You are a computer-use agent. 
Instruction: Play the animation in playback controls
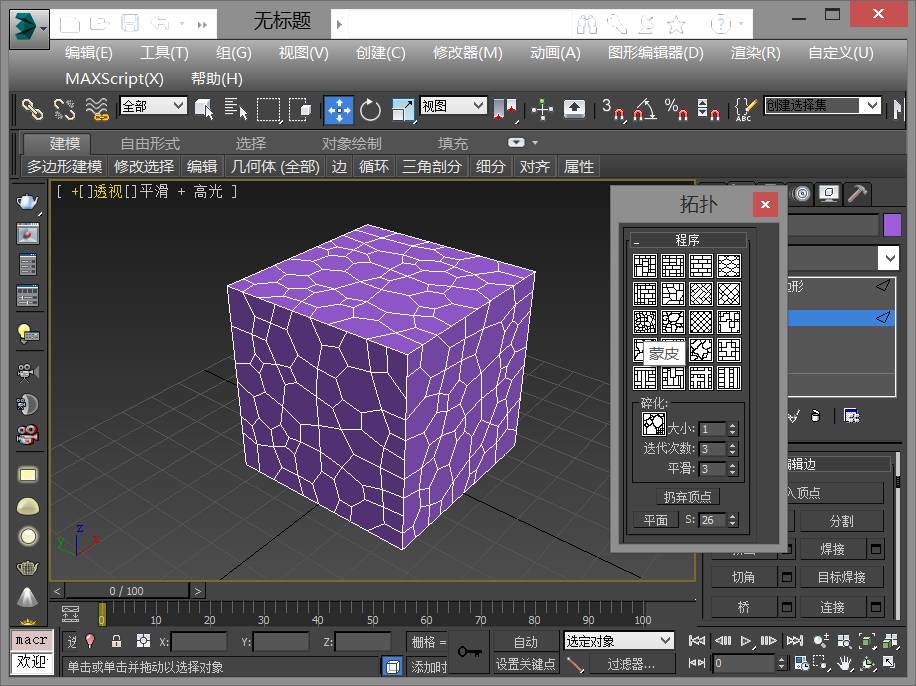point(745,641)
